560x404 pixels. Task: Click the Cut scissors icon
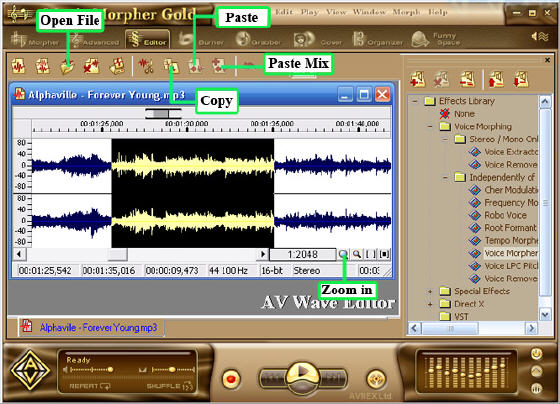146,66
